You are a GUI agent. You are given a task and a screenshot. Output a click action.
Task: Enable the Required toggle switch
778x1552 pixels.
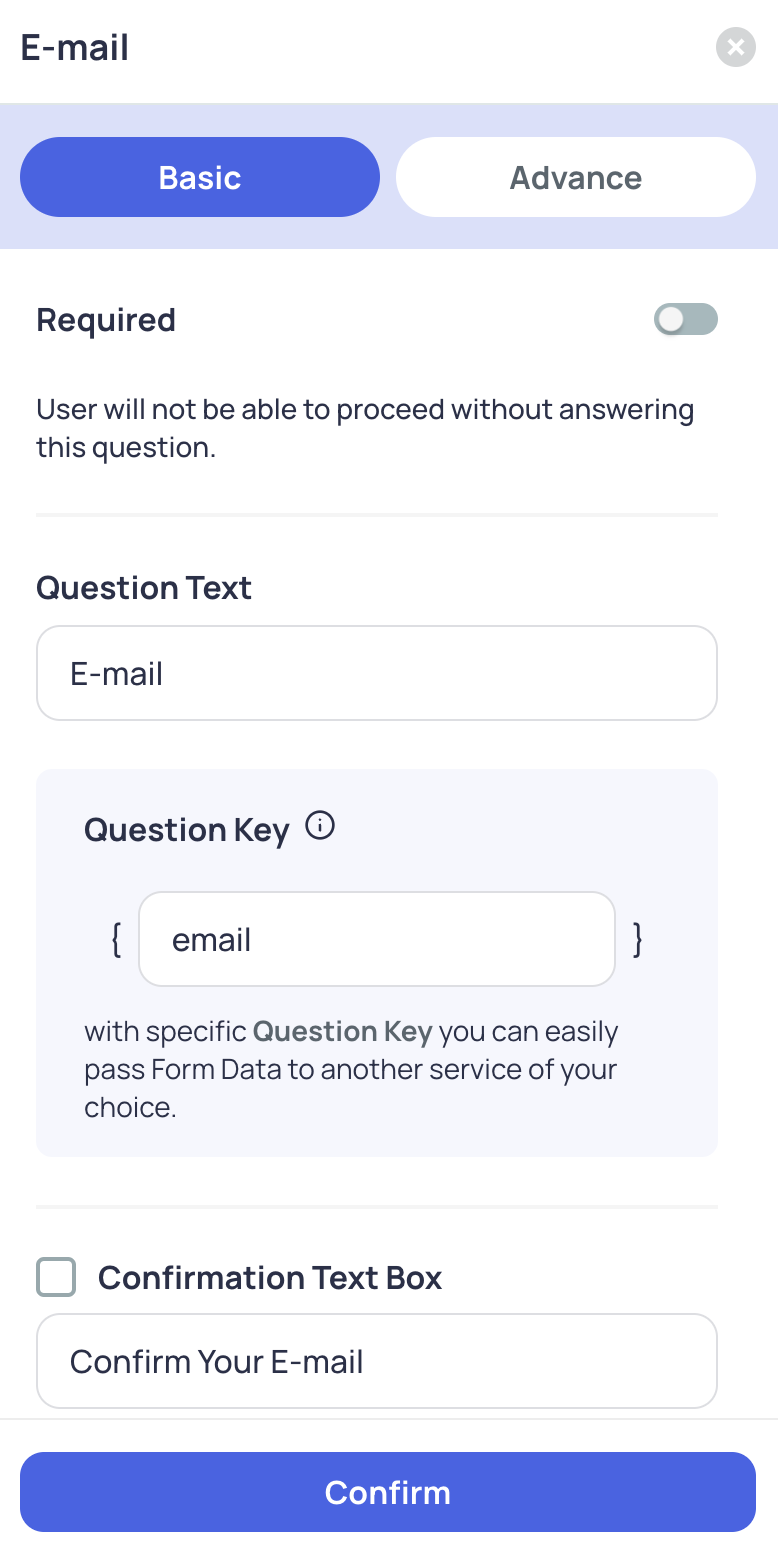click(x=686, y=319)
